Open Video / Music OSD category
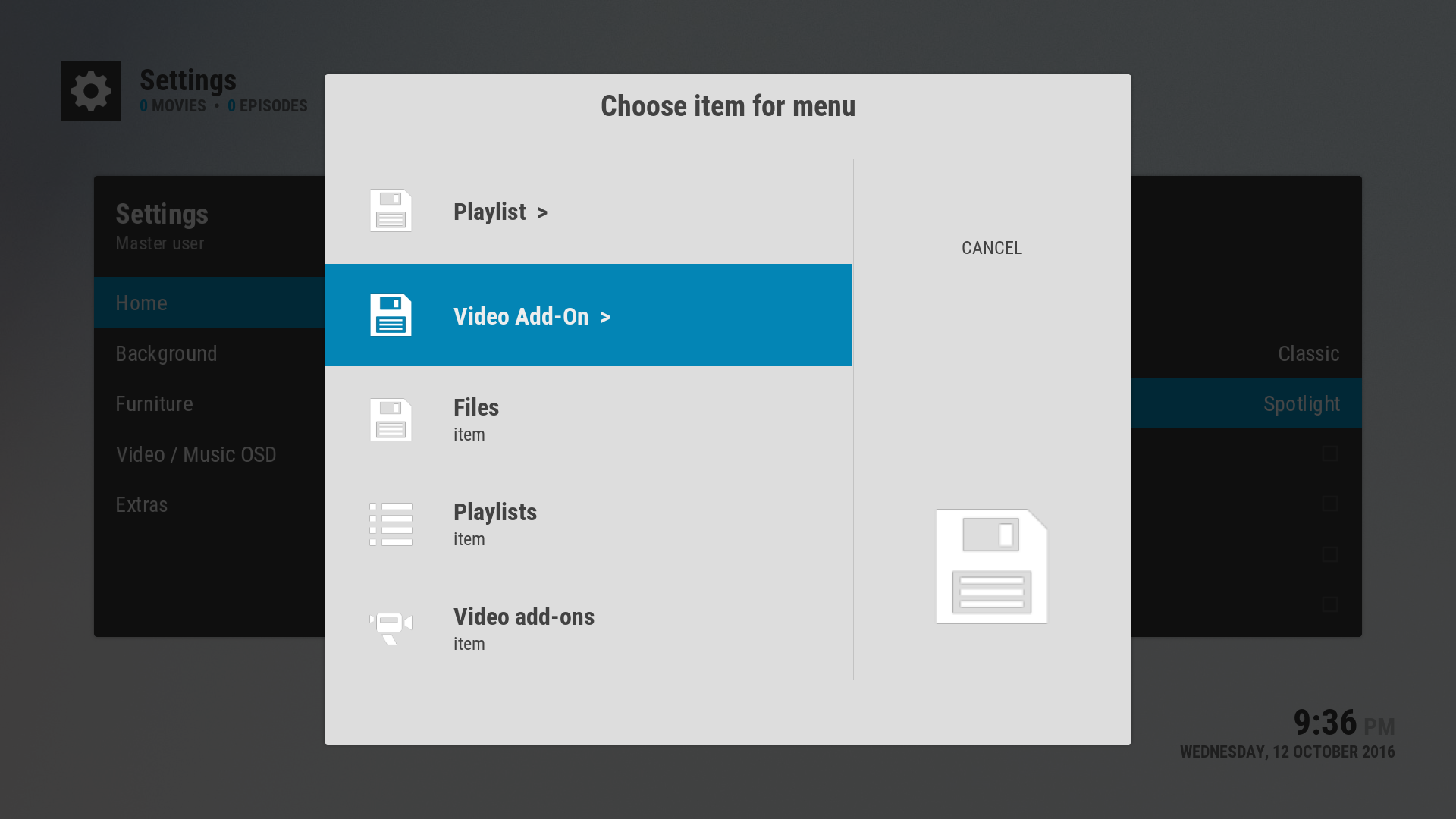Viewport: 1456px width, 819px height. pos(196,454)
